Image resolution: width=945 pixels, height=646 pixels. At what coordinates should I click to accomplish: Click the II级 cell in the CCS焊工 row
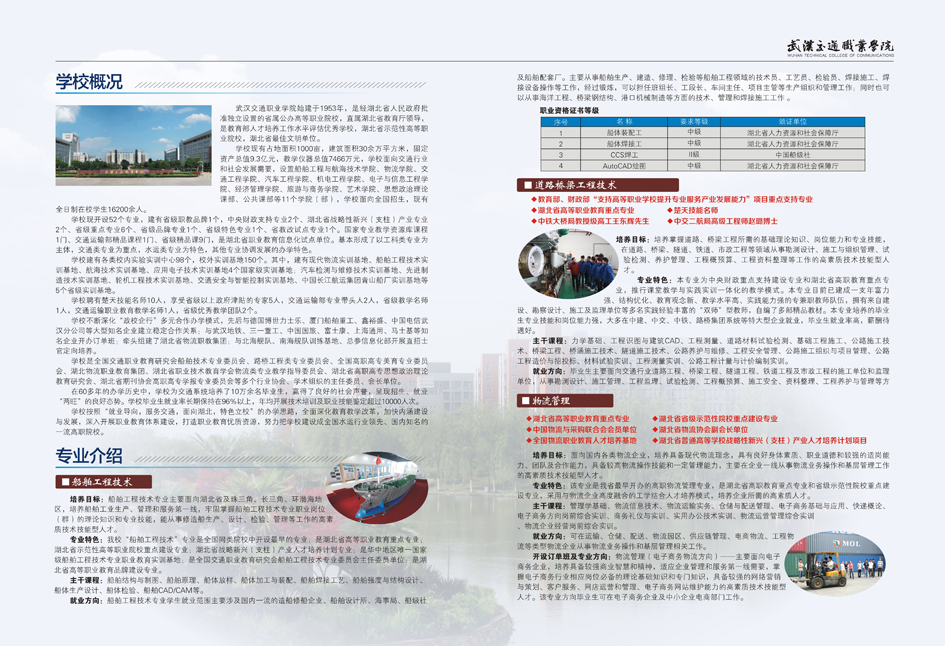[x=694, y=155]
